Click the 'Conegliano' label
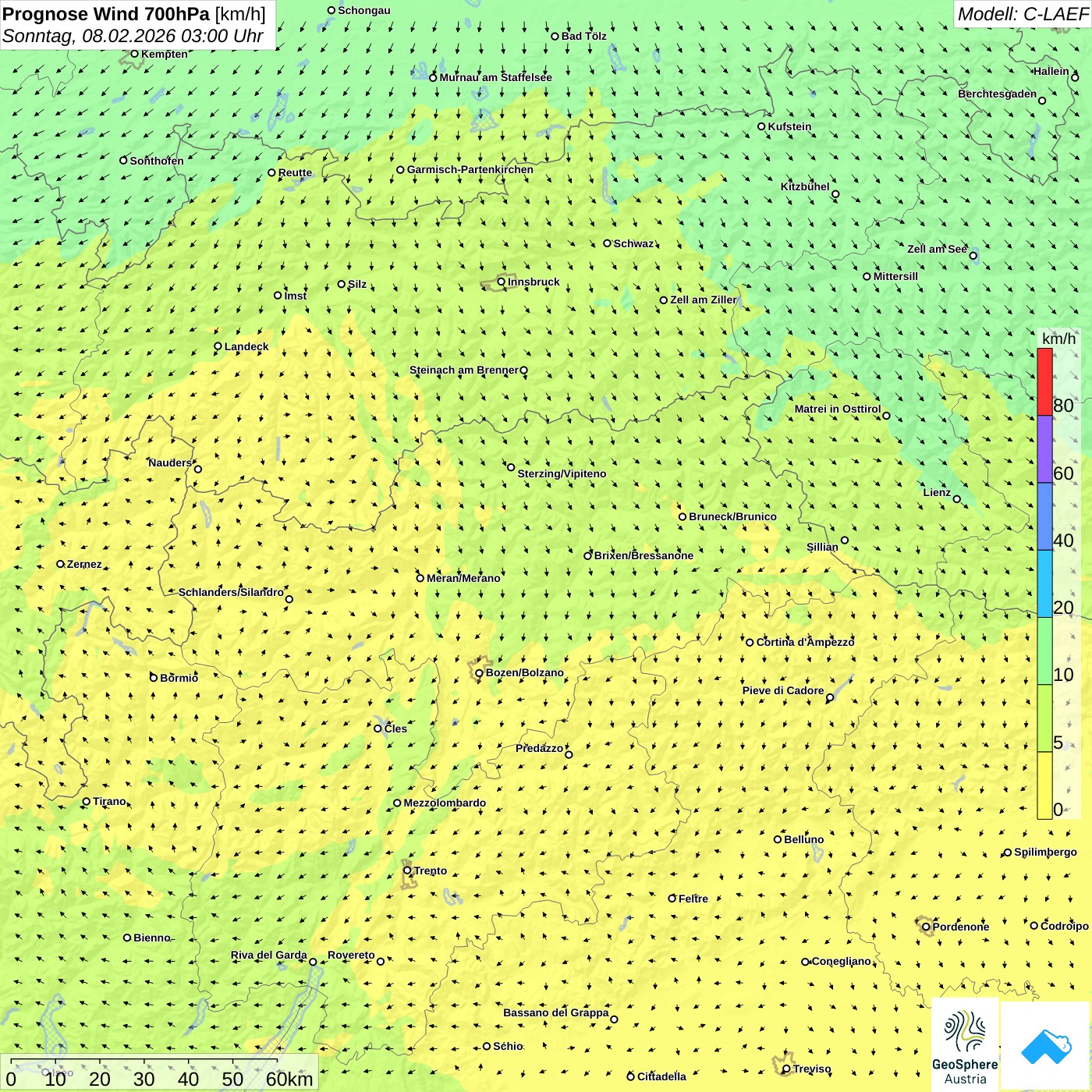The image size is (1092, 1092). (x=841, y=961)
